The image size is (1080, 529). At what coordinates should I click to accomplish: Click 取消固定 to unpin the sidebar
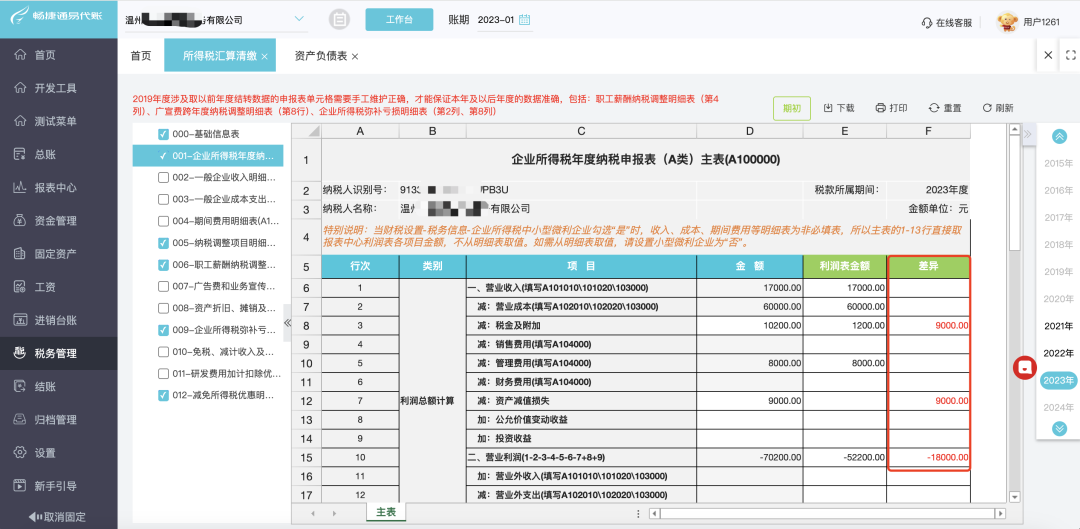58,517
